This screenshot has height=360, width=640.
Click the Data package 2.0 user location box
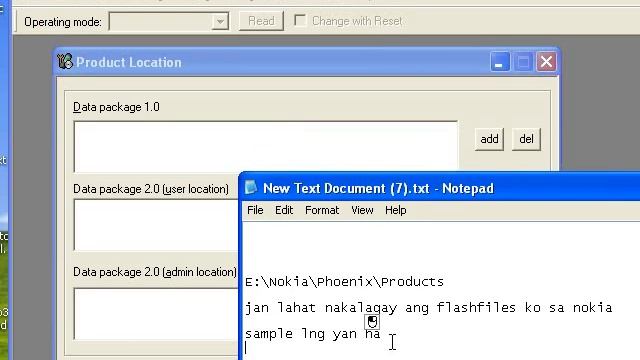(x=156, y=225)
